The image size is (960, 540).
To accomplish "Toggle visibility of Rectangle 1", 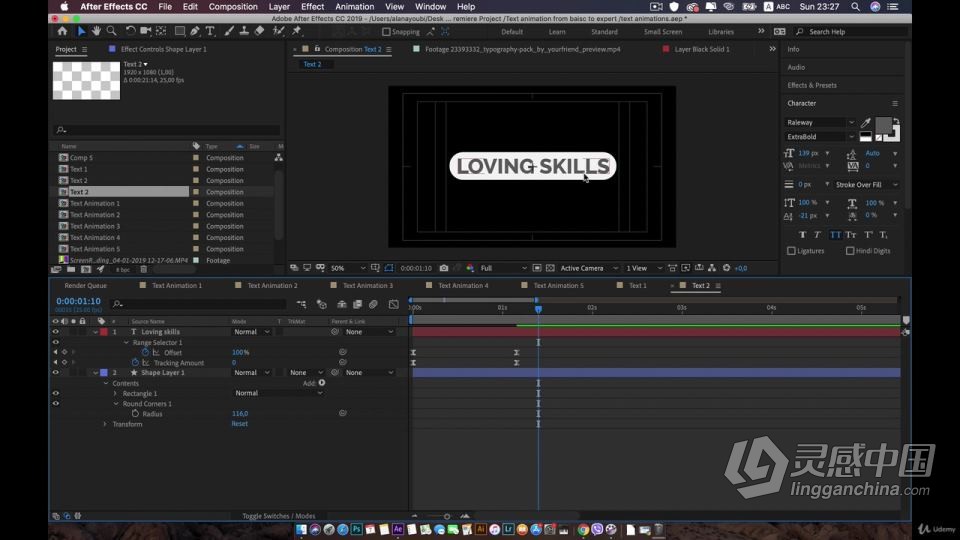I will (56, 393).
